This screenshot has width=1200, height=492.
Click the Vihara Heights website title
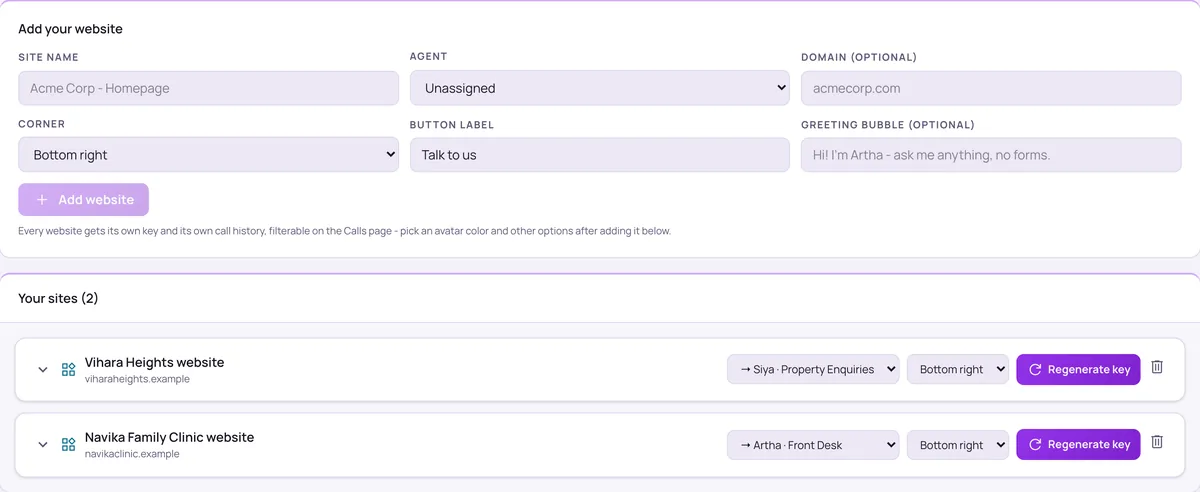(x=155, y=362)
